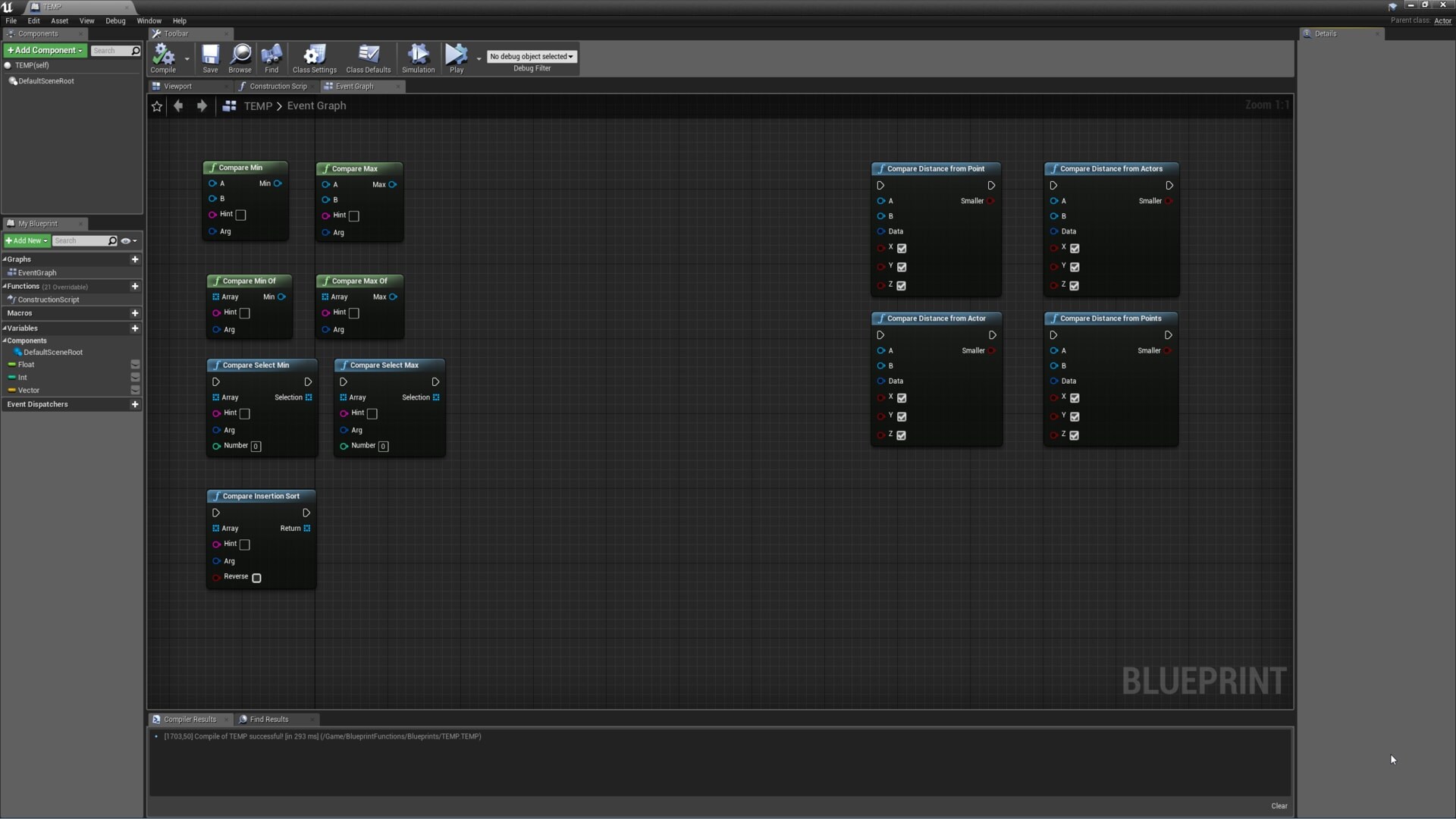Toggle Reverse on Compare Insertion Sort

[256, 578]
